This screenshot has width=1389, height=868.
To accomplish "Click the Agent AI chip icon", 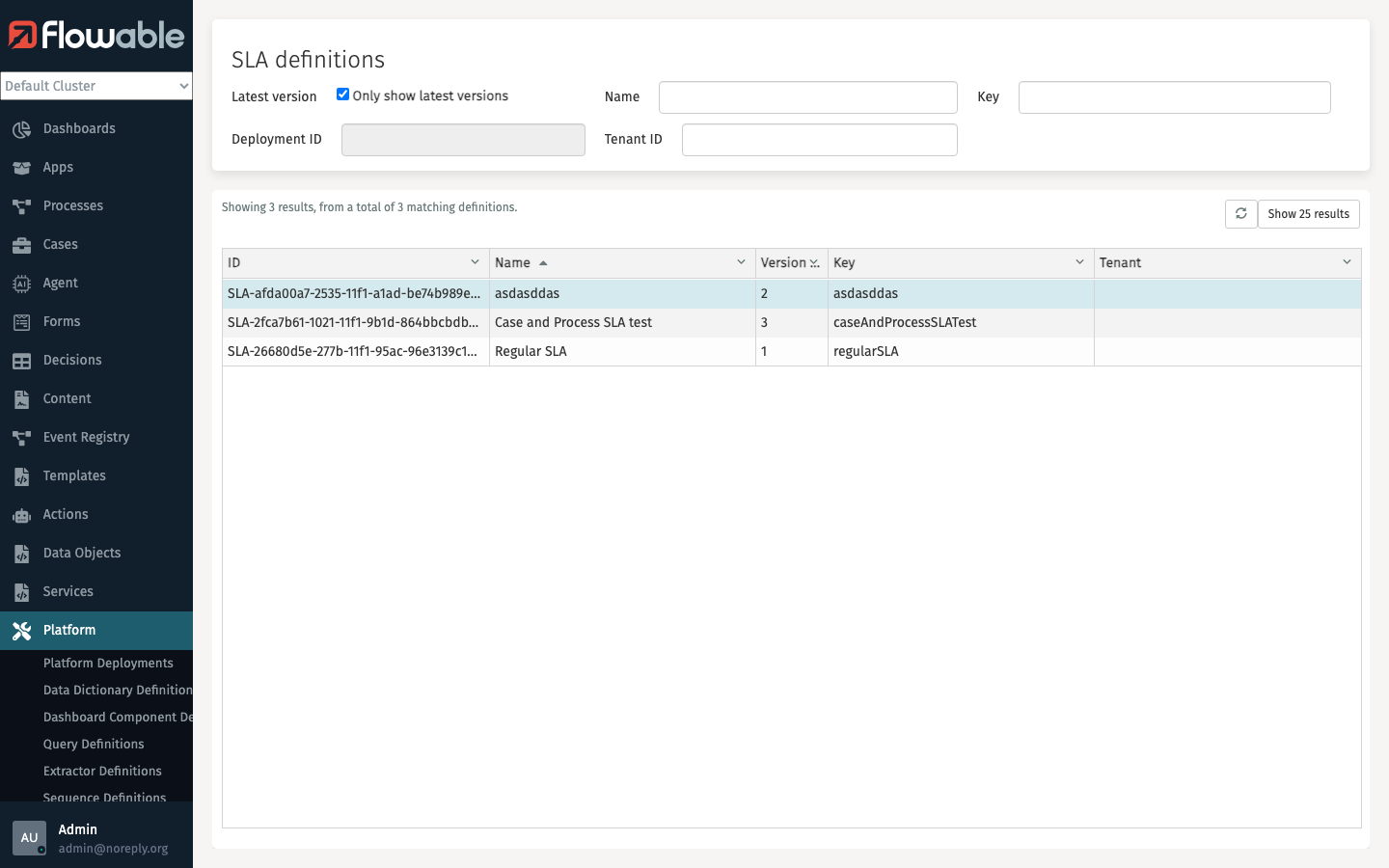I will point(21,284).
